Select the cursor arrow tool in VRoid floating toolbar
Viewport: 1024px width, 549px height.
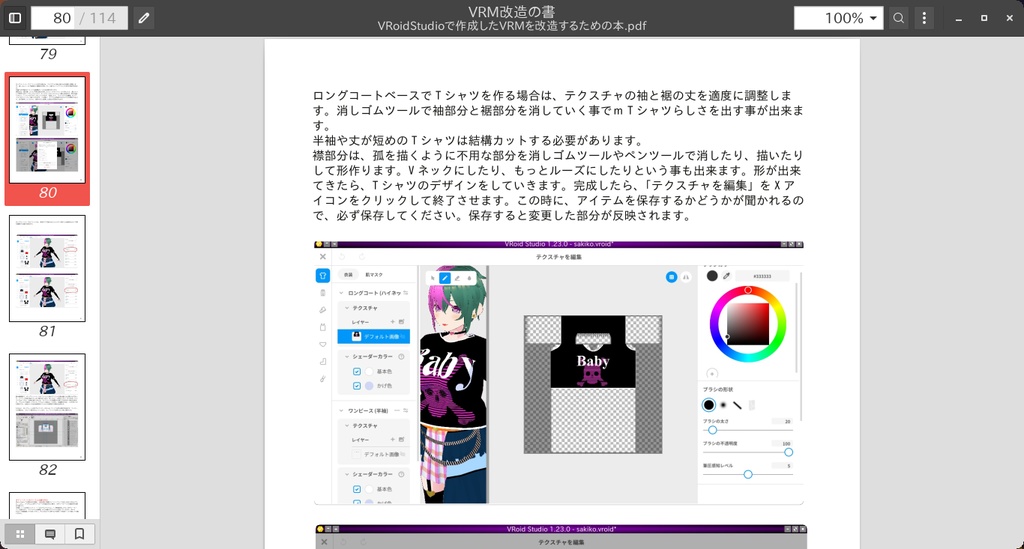(x=432, y=278)
